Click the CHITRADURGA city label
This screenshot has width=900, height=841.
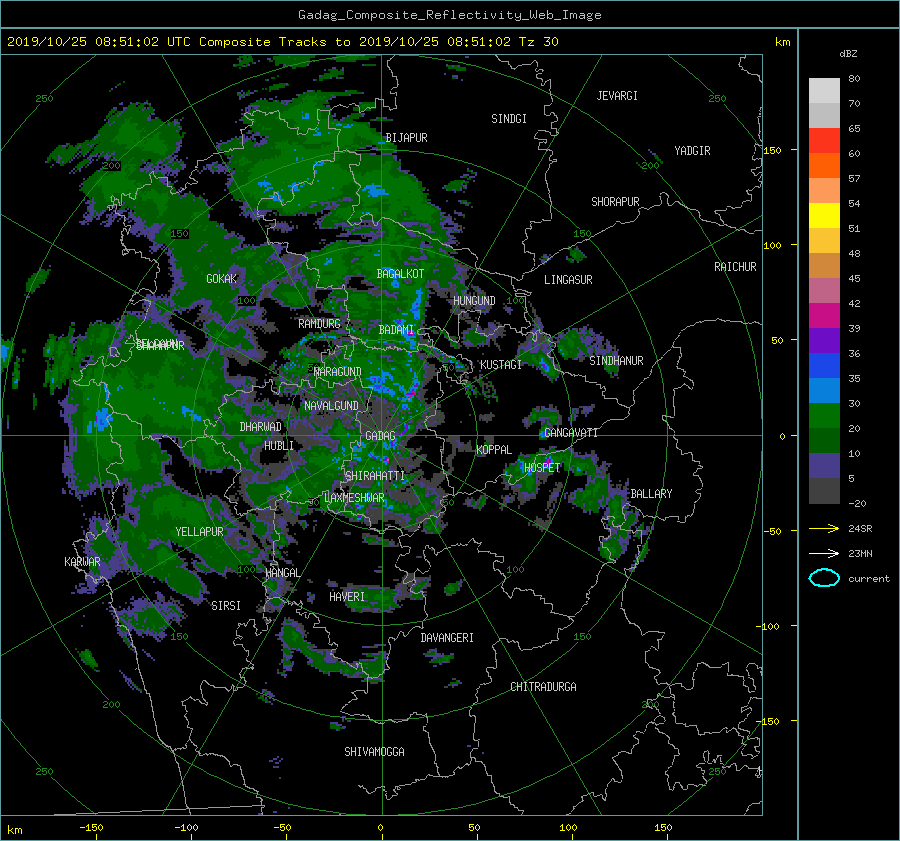(544, 687)
